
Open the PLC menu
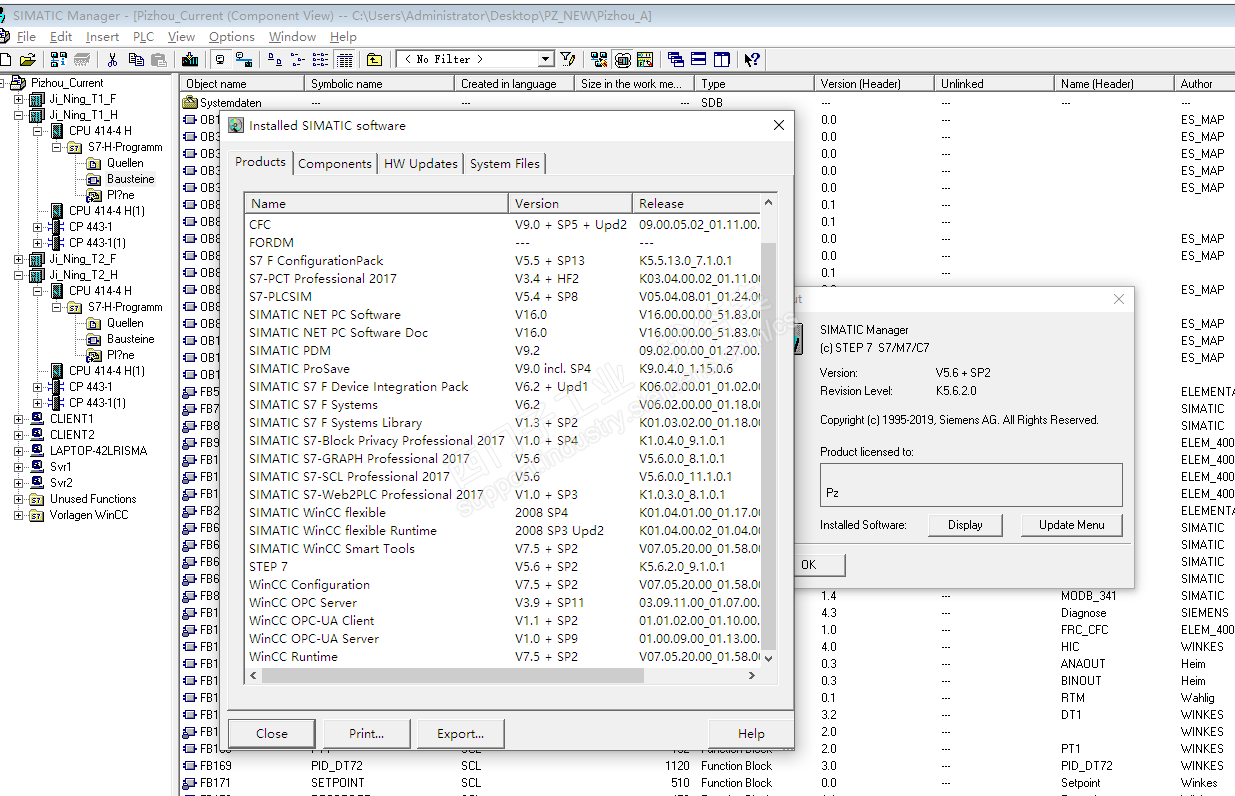143,37
